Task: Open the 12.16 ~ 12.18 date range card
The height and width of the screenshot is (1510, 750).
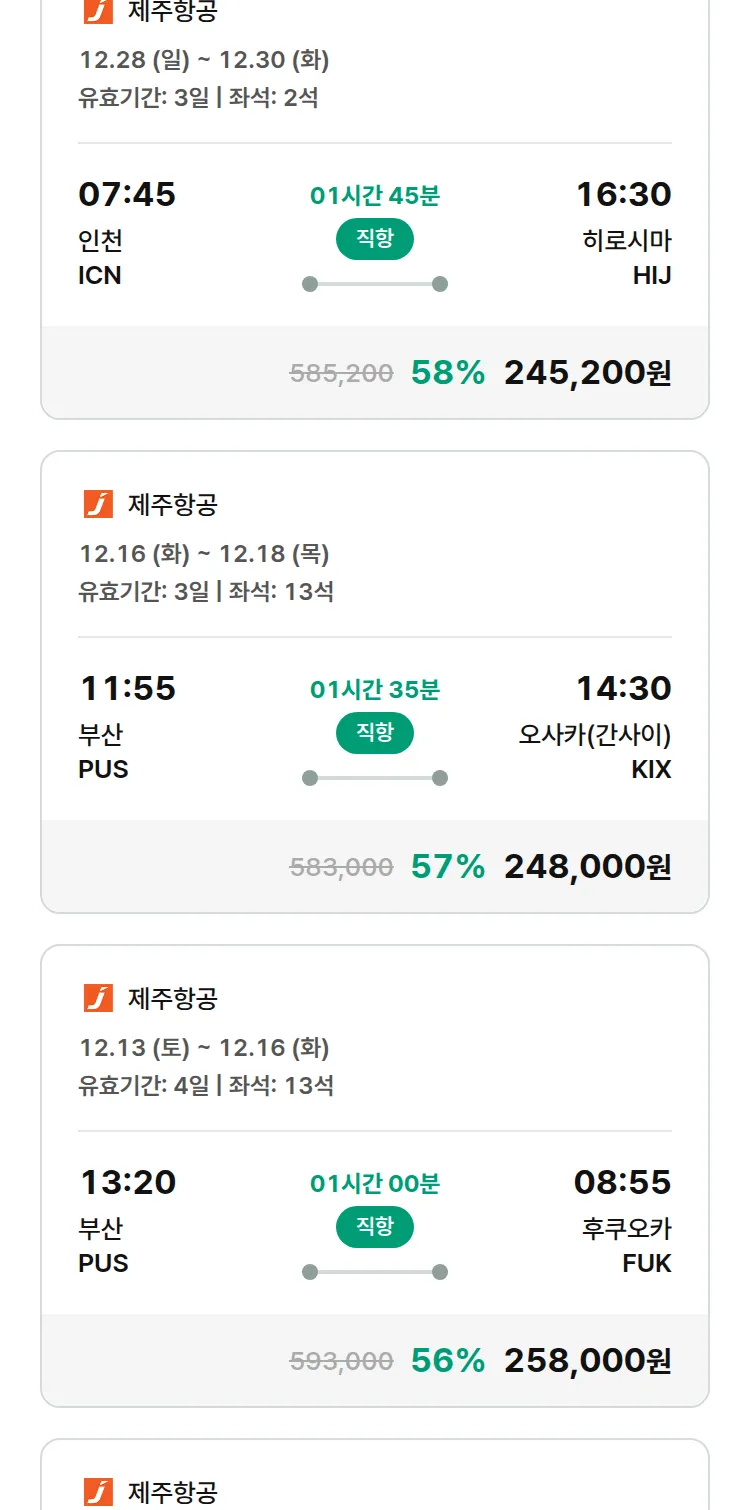Action: point(204,554)
